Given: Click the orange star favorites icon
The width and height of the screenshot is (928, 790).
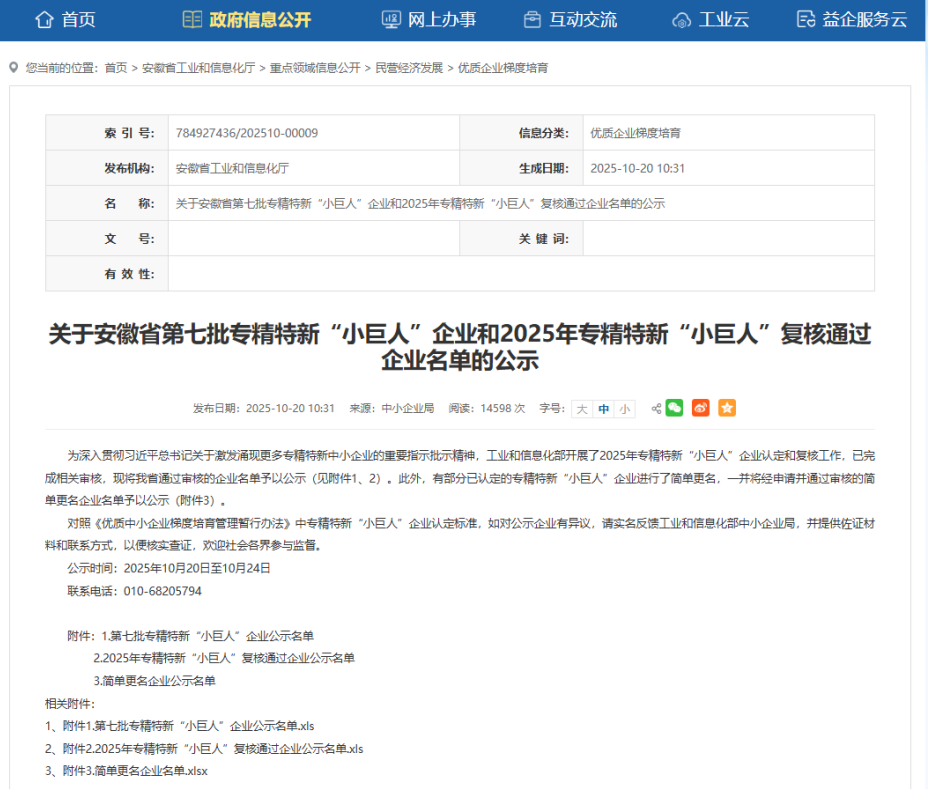Looking at the screenshot, I should click(x=727, y=408).
